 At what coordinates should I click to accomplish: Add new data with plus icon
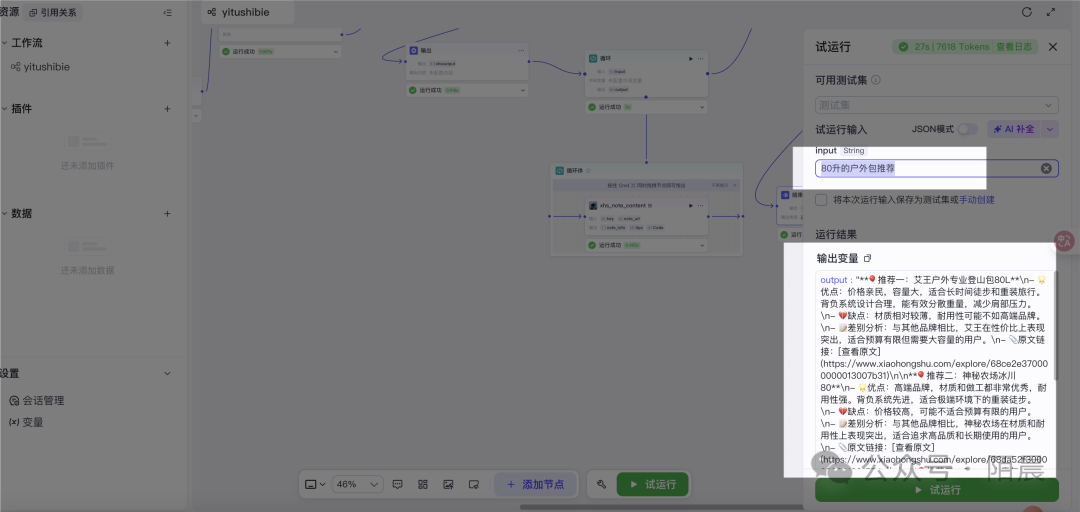pyautogui.click(x=167, y=214)
